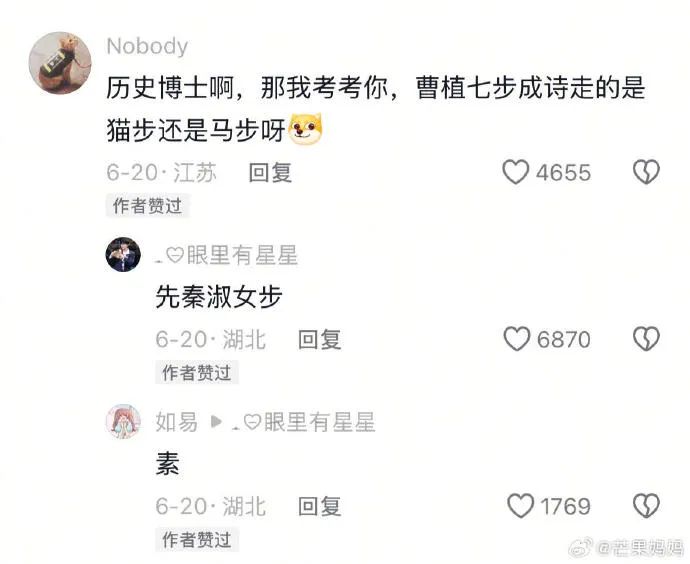The image size is (690, 564).
Task: Dislike Nobody's comment with the broken heart icon
Action: [x=646, y=172]
